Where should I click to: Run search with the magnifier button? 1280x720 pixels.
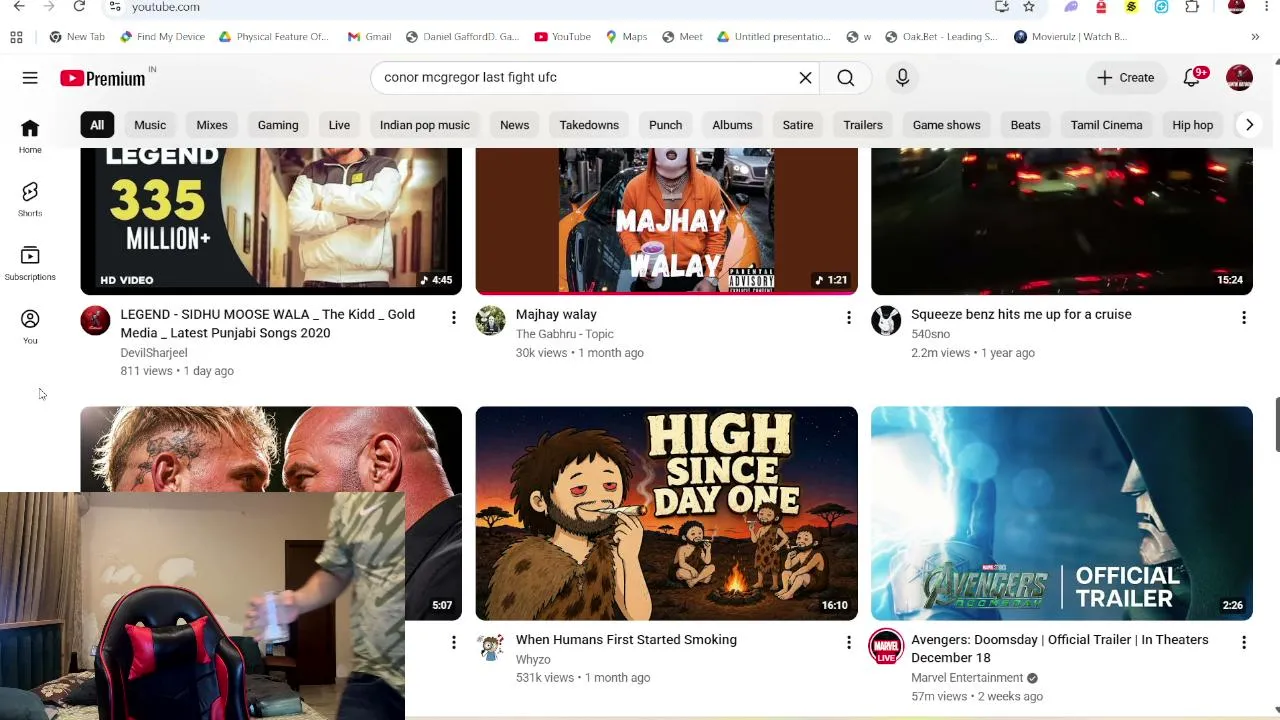point(846,77)
